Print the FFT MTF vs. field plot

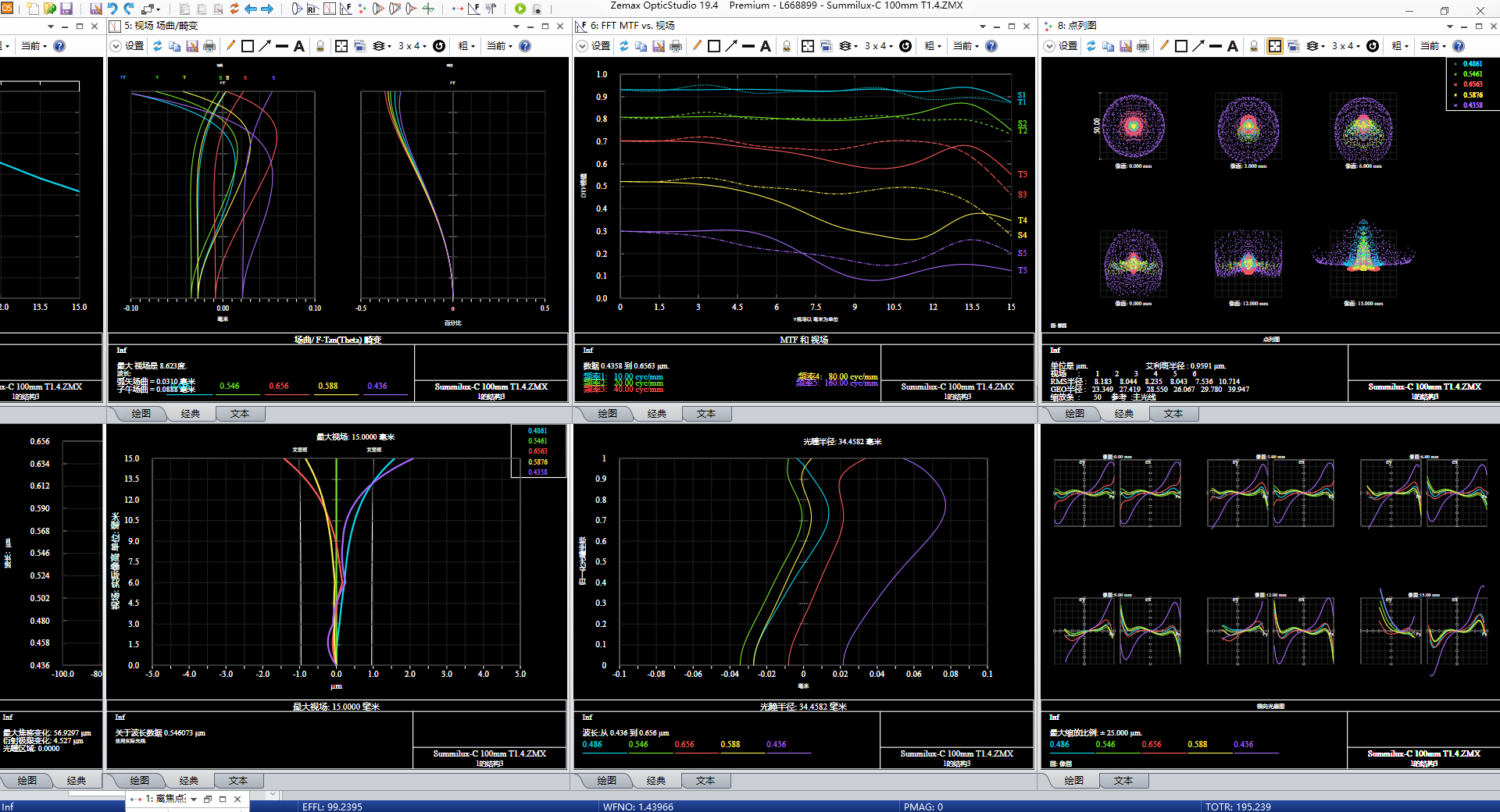click(676, 46)
